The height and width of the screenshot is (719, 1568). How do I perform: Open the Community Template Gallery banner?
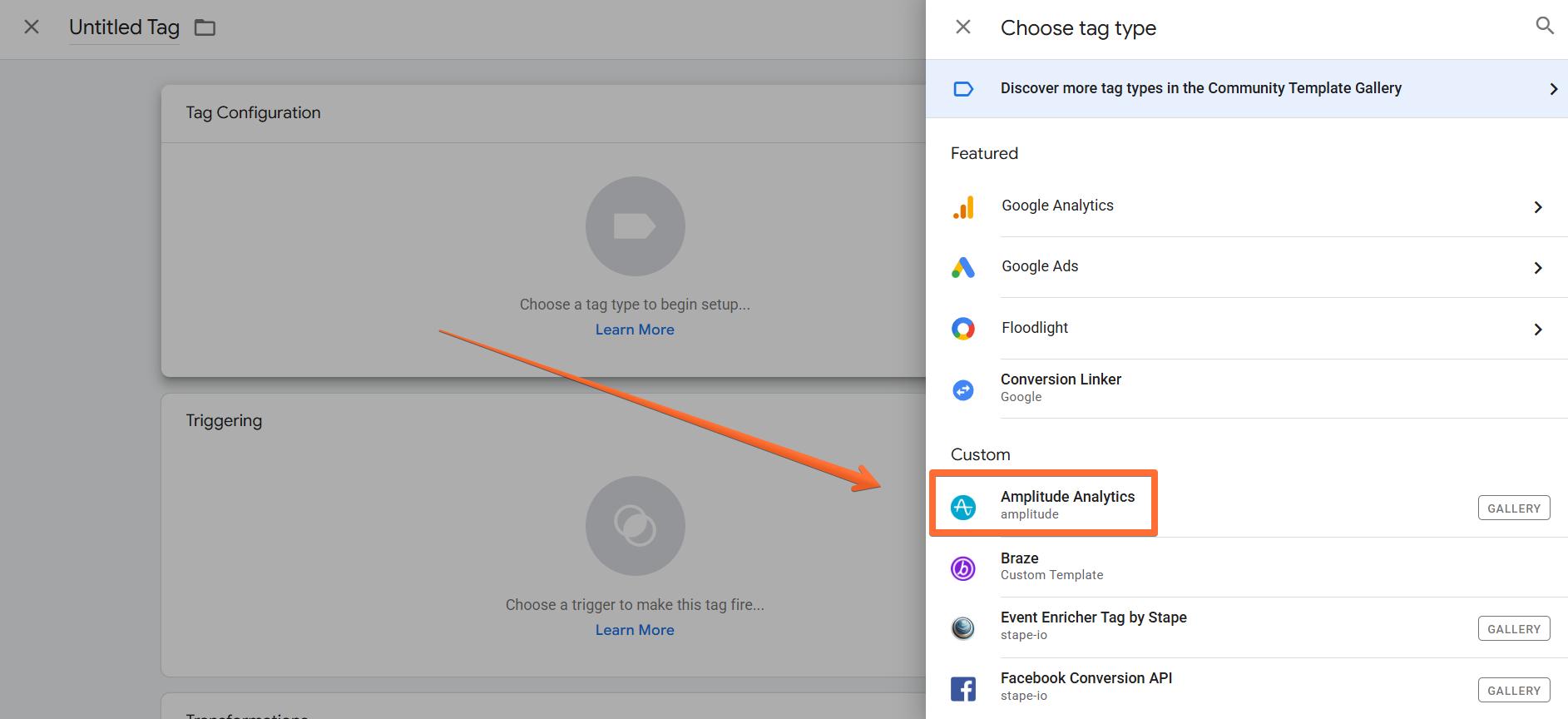coord(1247,88)
